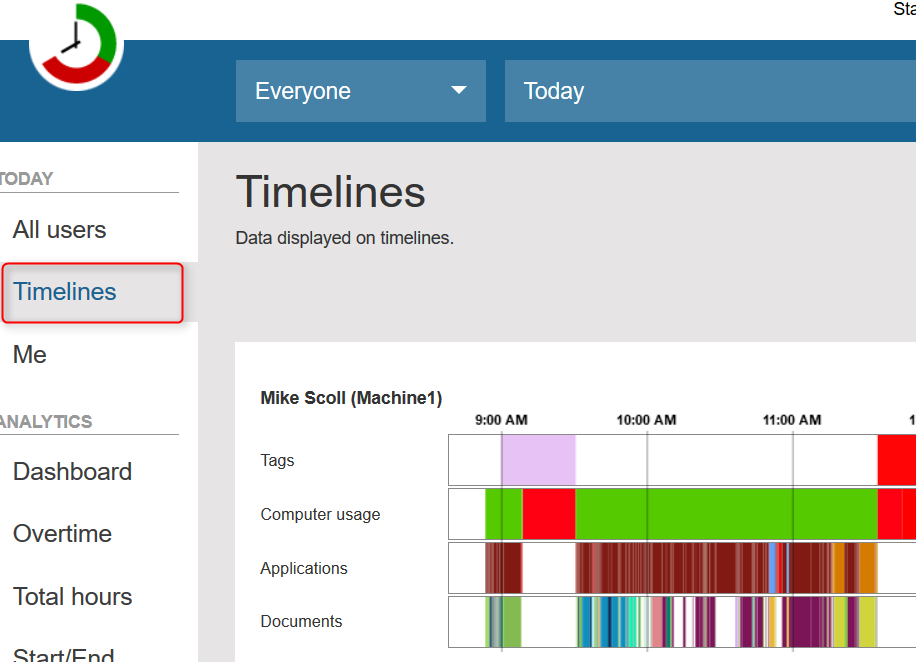Click the purple tag block in Tags timeline
Screen dimensions: 916x662
538,460
